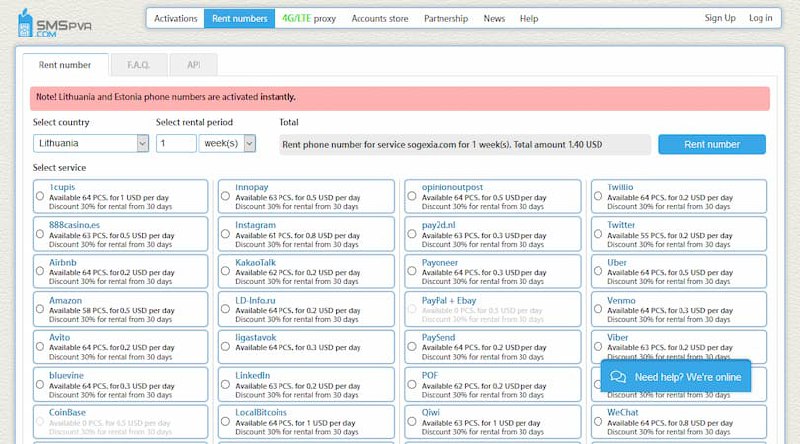800x444 pixels.
Task: Select the Airbnb service radio button
Action: [40, 271]
